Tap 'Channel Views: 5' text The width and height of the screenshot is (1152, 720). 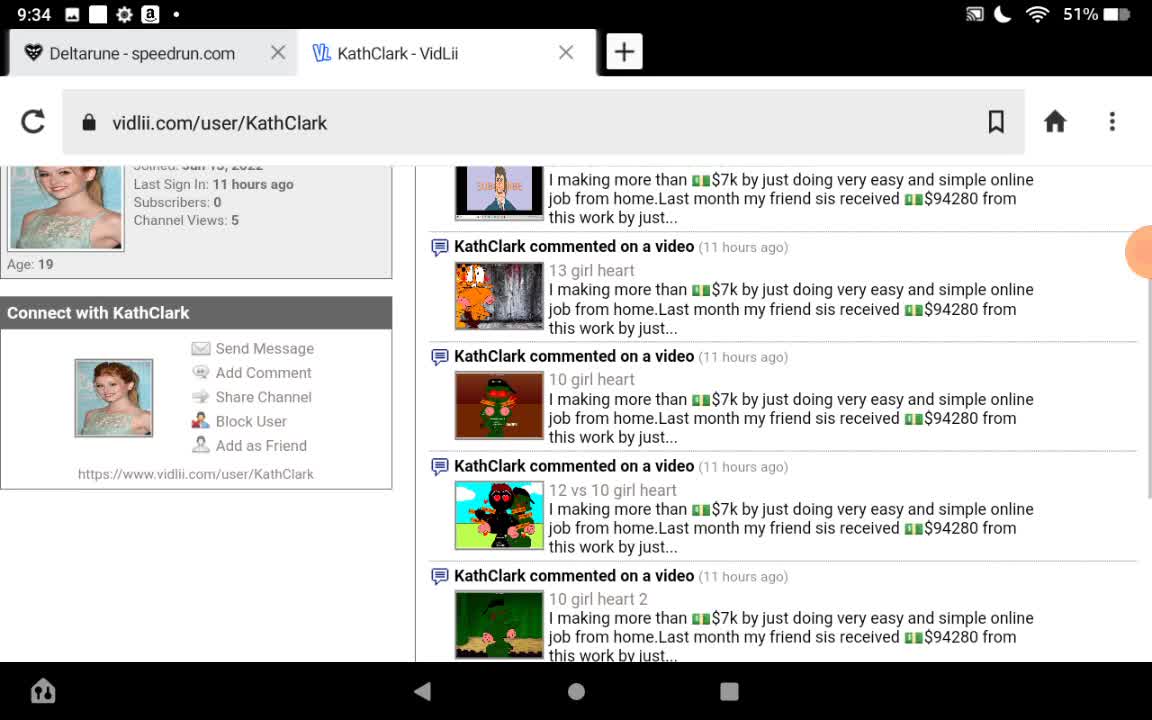[x=186, y=220]
